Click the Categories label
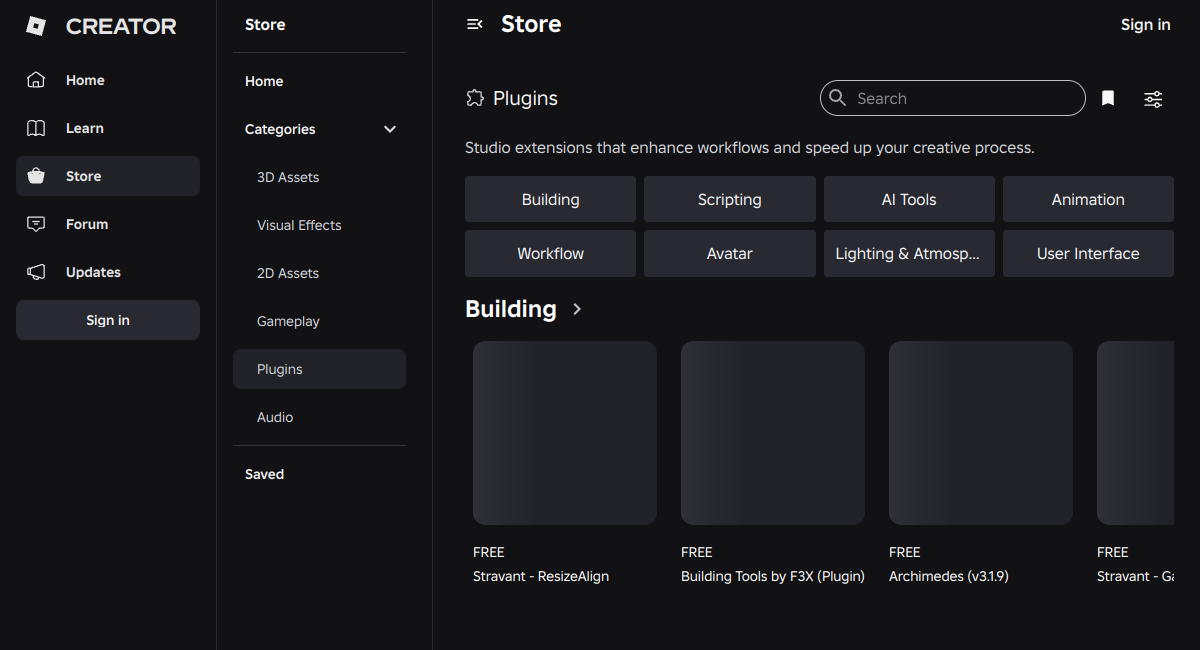1200x650 pixels. click(280, 129)
